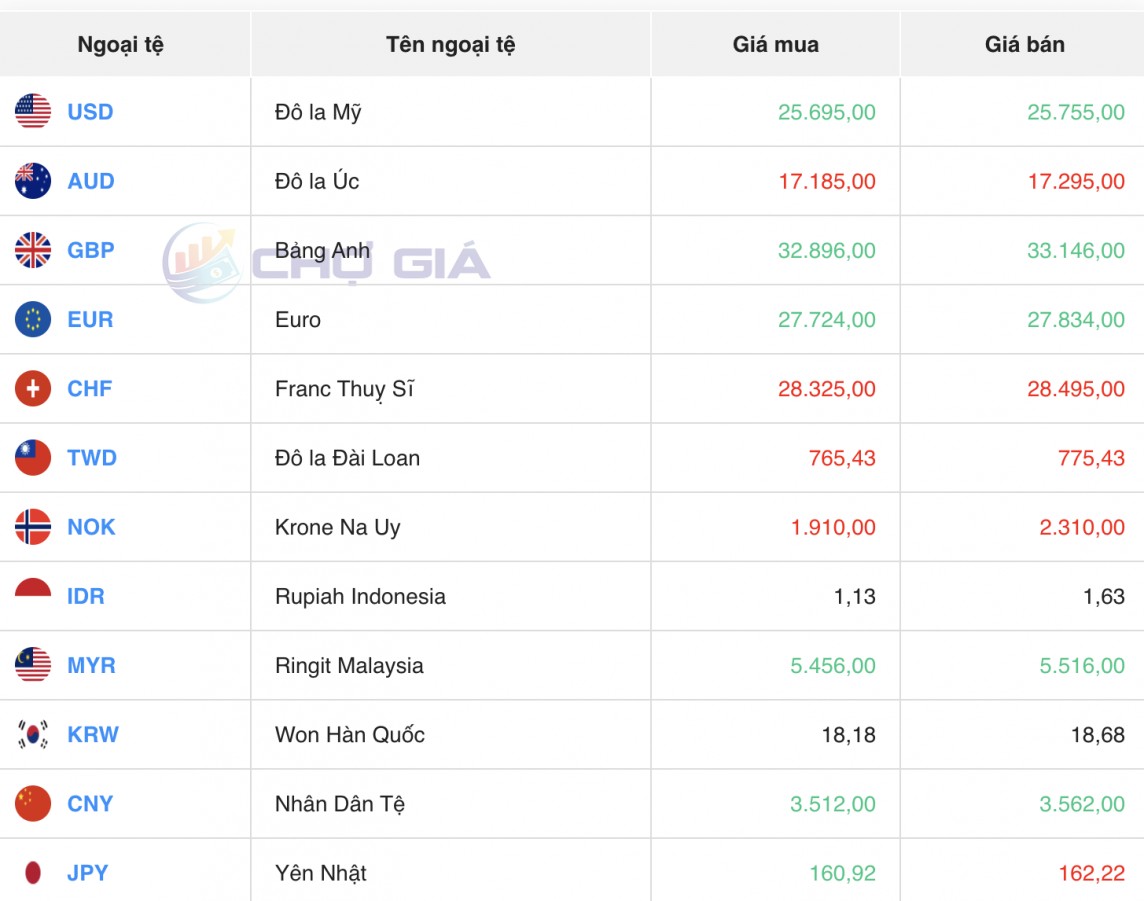Click the CNY Chinese flag icon

(31, 803)
